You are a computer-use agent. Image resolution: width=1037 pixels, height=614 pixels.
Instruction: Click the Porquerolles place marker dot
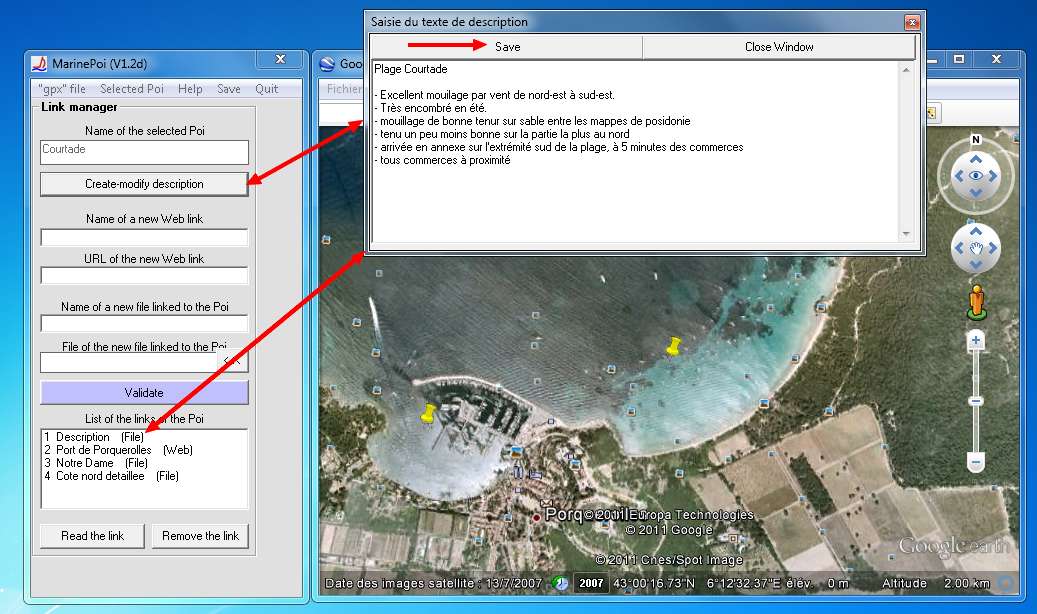tap(536, 517)
